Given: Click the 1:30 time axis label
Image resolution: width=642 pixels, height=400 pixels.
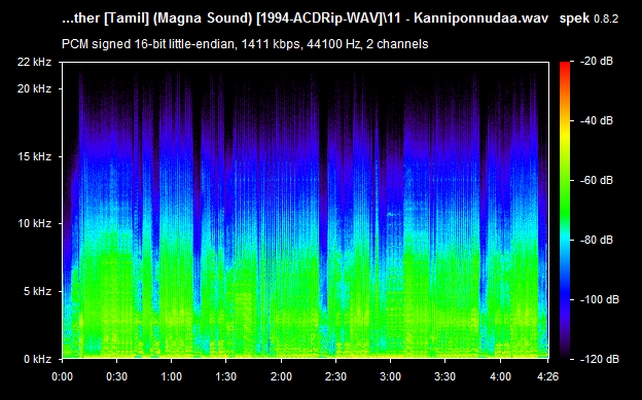Looking at the screenshot, I should pyautogui.click(x=226, y=376).
